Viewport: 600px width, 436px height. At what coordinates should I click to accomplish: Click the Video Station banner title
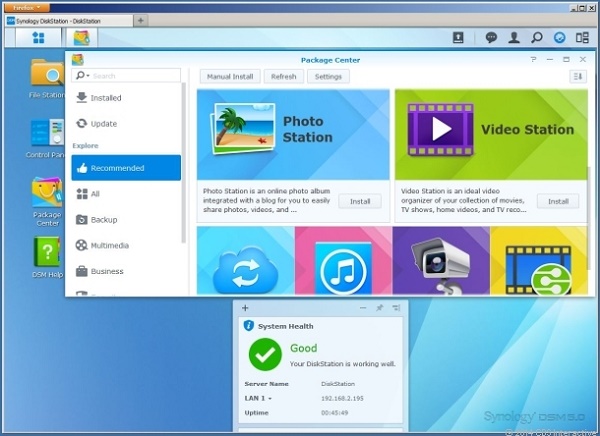(527, 129)
